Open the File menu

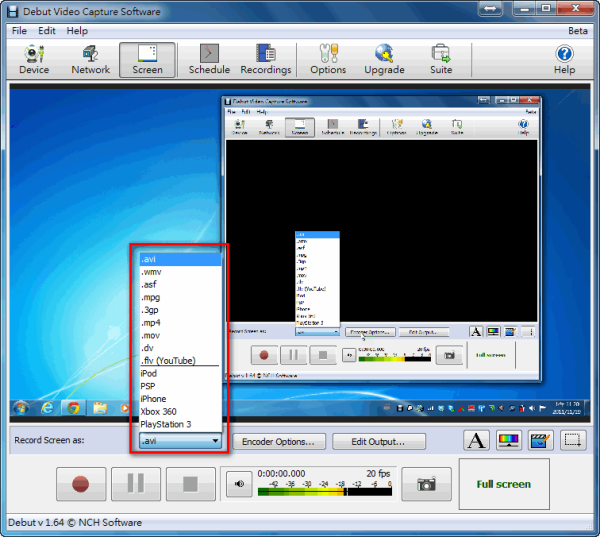click(x=19, y=31)
